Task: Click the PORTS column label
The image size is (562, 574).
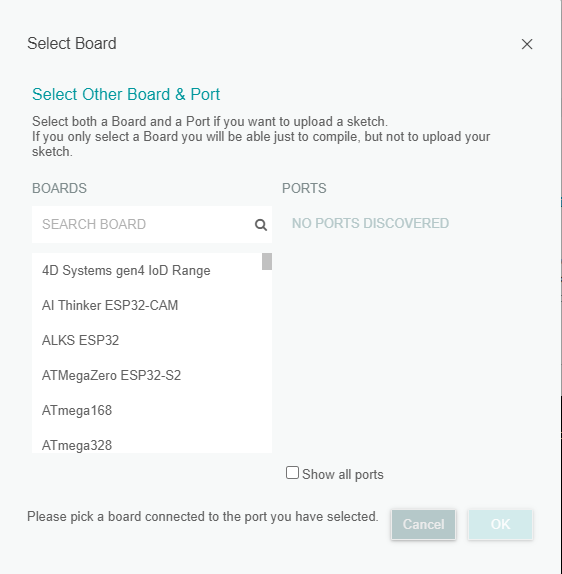Action: click(304, 188)
